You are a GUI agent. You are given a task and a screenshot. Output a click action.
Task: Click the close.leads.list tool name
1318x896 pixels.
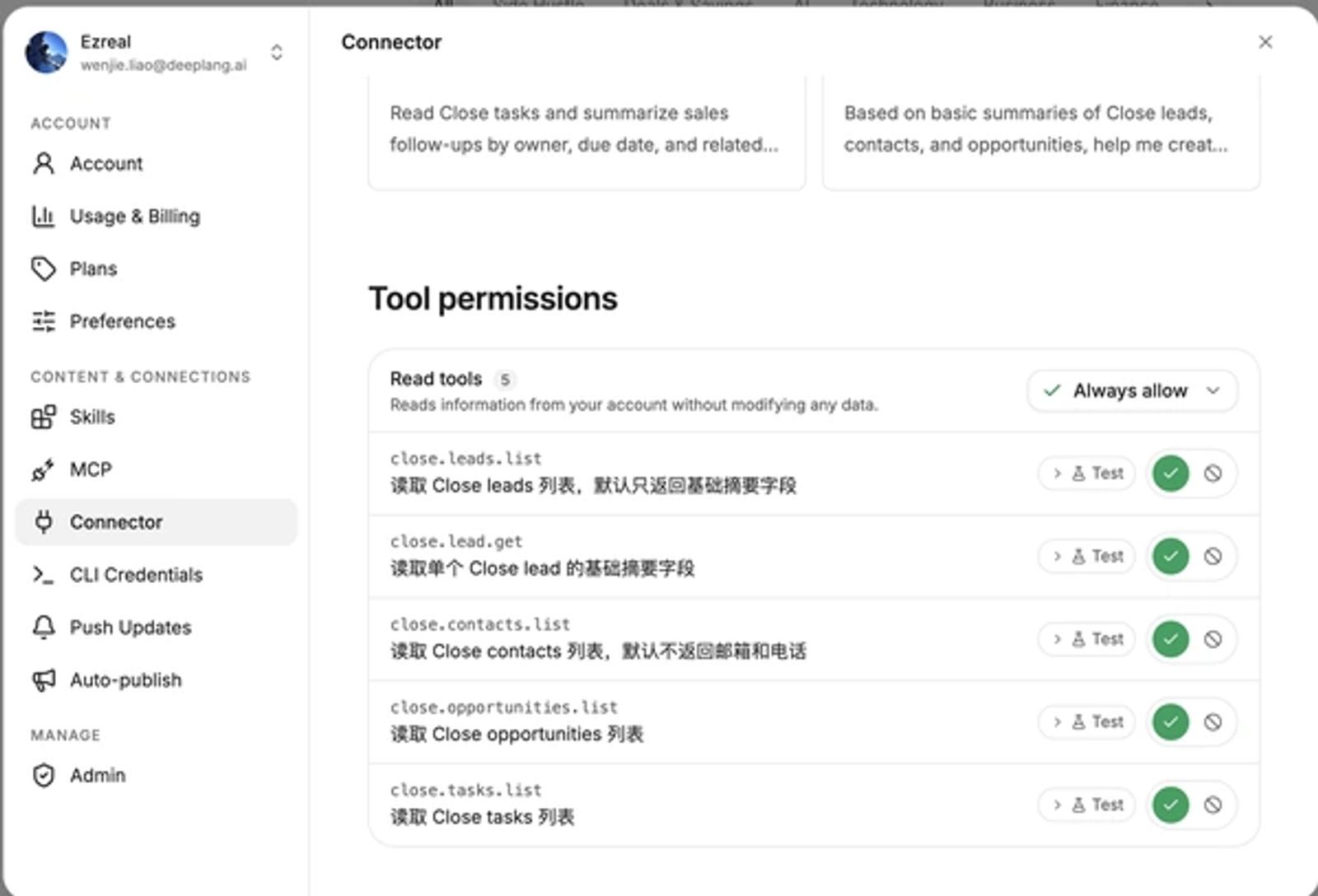click(466, 458)
